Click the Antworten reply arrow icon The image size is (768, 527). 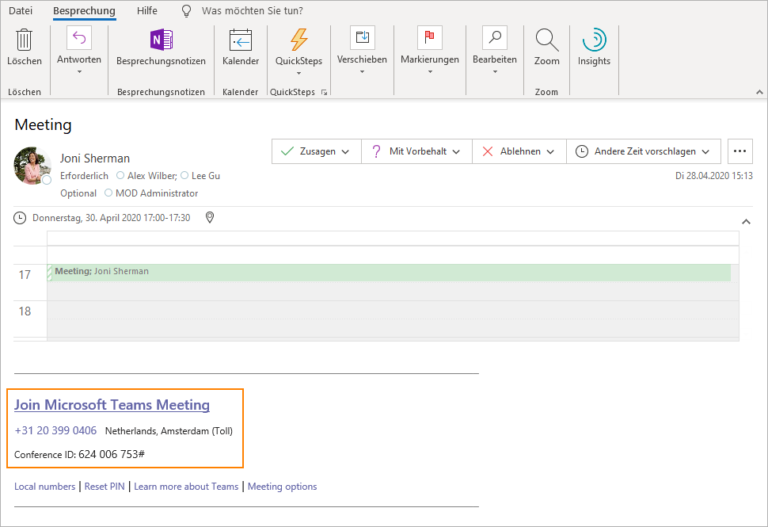[79, 38]
